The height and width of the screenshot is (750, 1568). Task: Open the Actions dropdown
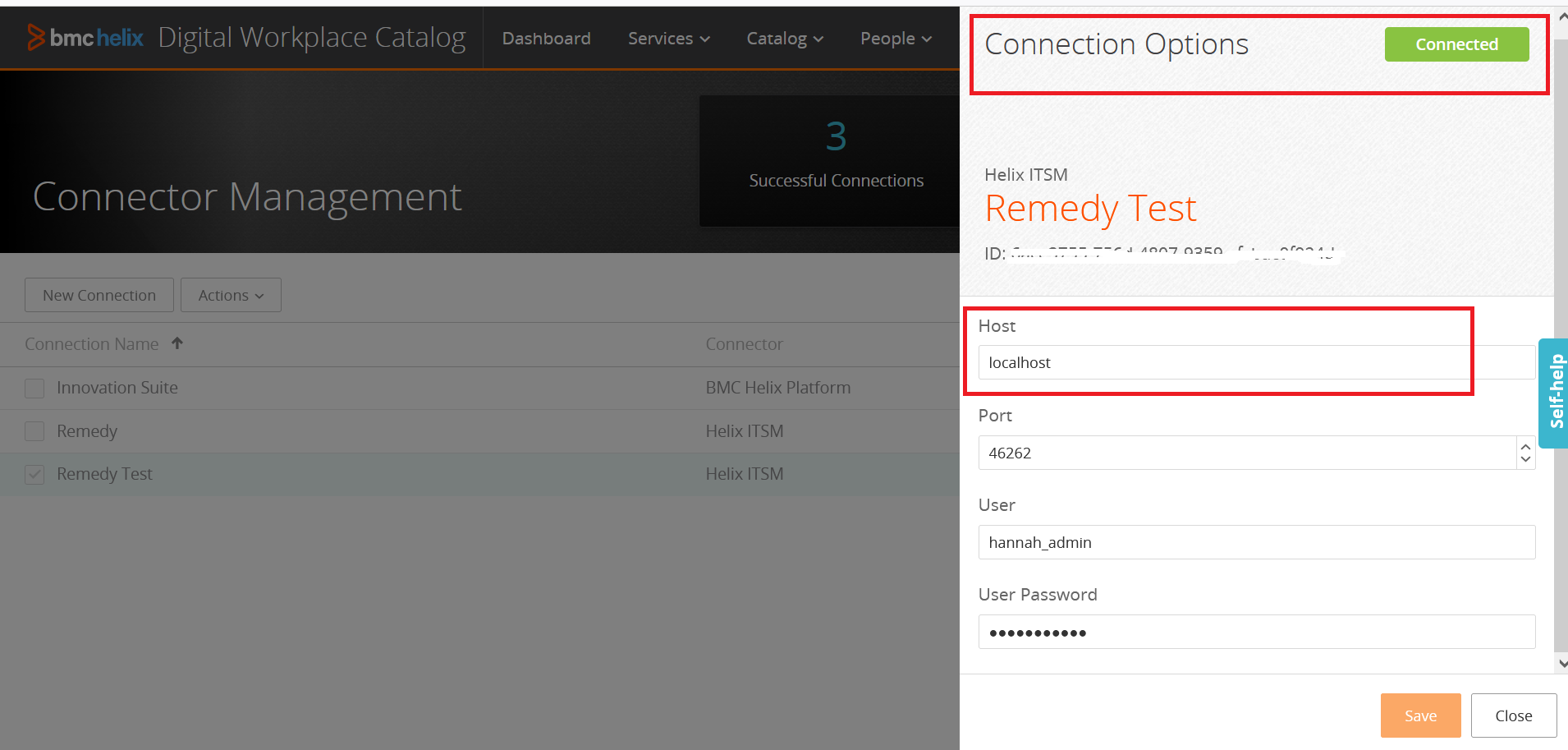pos(231,295)
